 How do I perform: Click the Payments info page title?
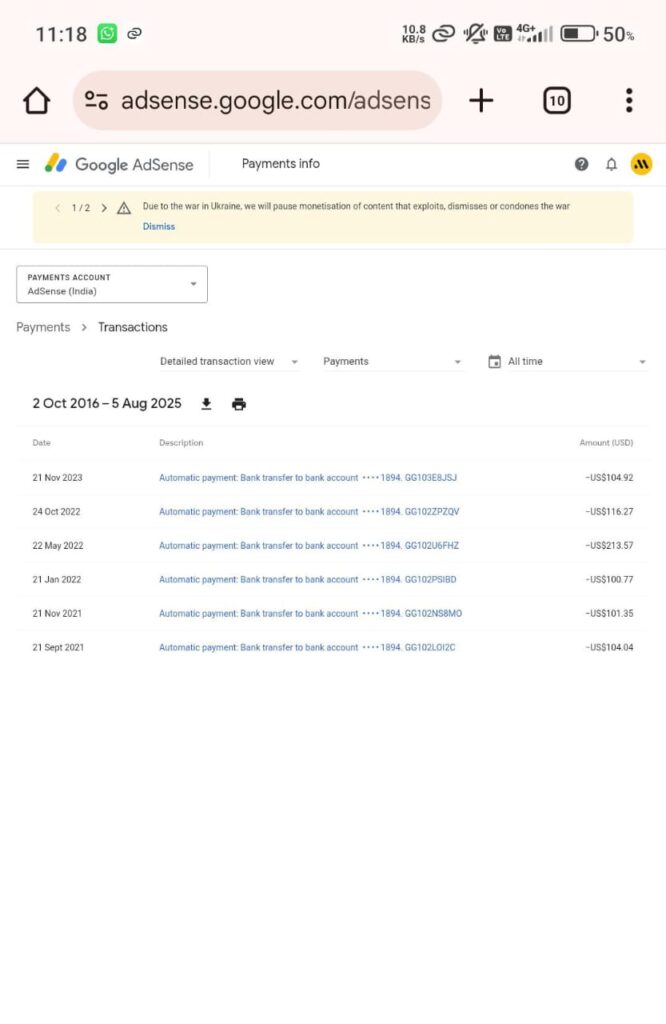(x=281, y=164)
